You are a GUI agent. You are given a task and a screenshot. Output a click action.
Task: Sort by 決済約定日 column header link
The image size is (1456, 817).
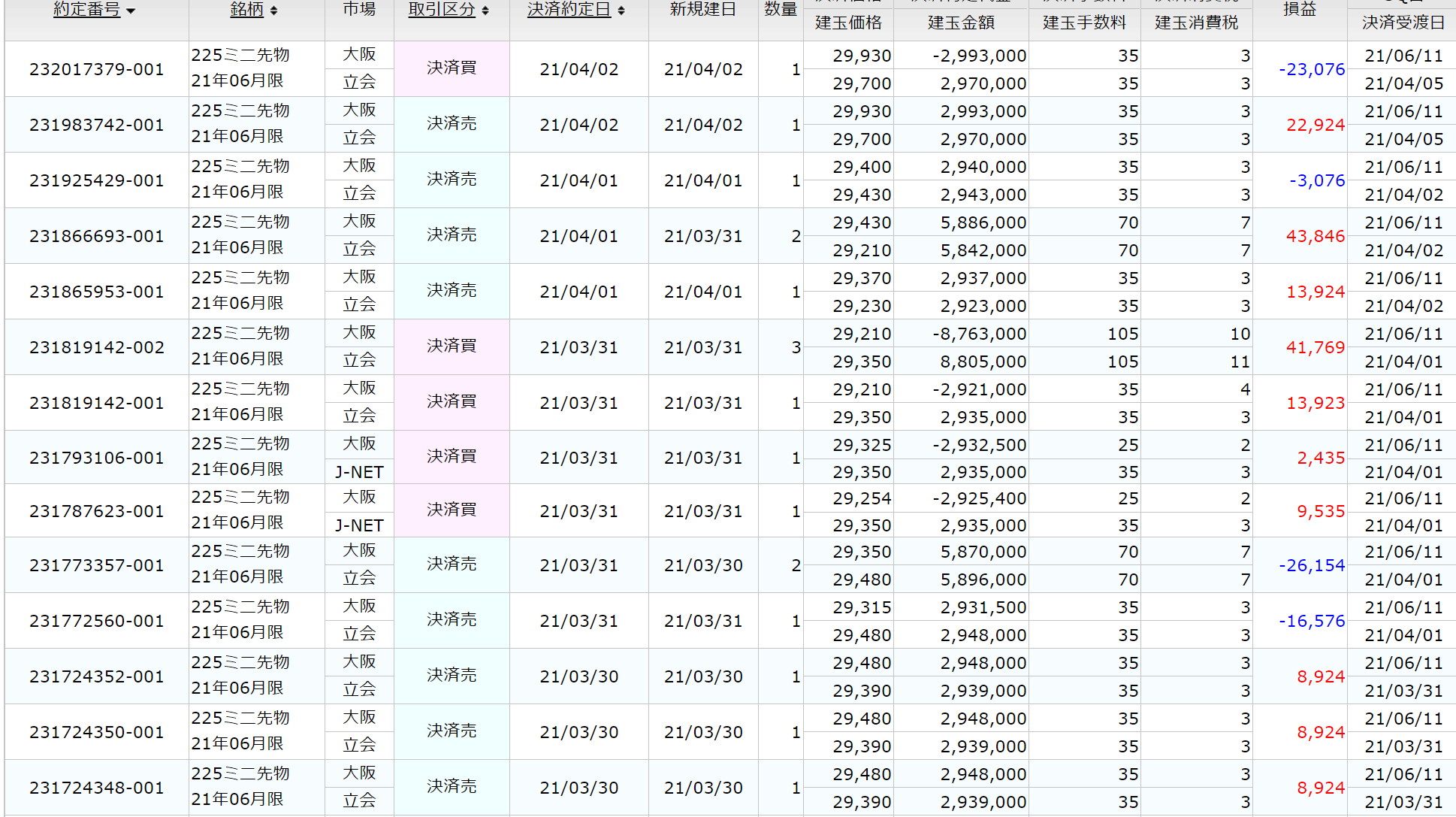tap(569, 10)
